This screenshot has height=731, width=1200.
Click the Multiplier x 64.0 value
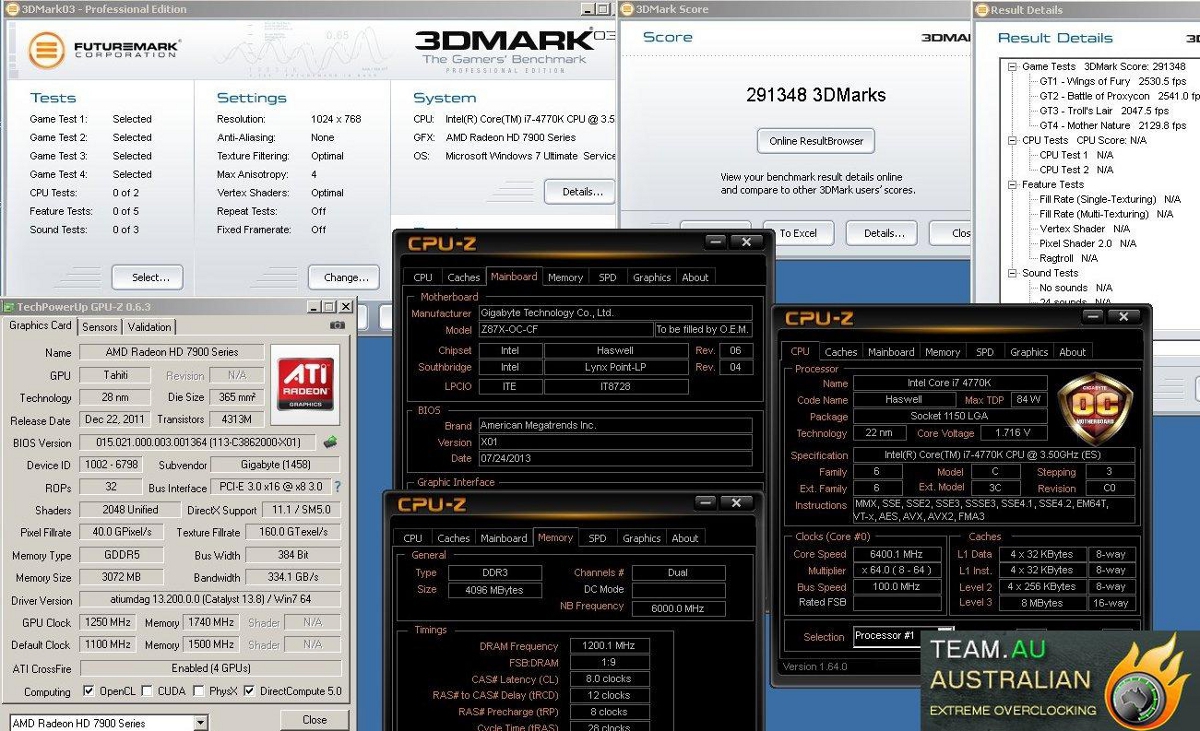pyautogui.click(x=895, y=570)
